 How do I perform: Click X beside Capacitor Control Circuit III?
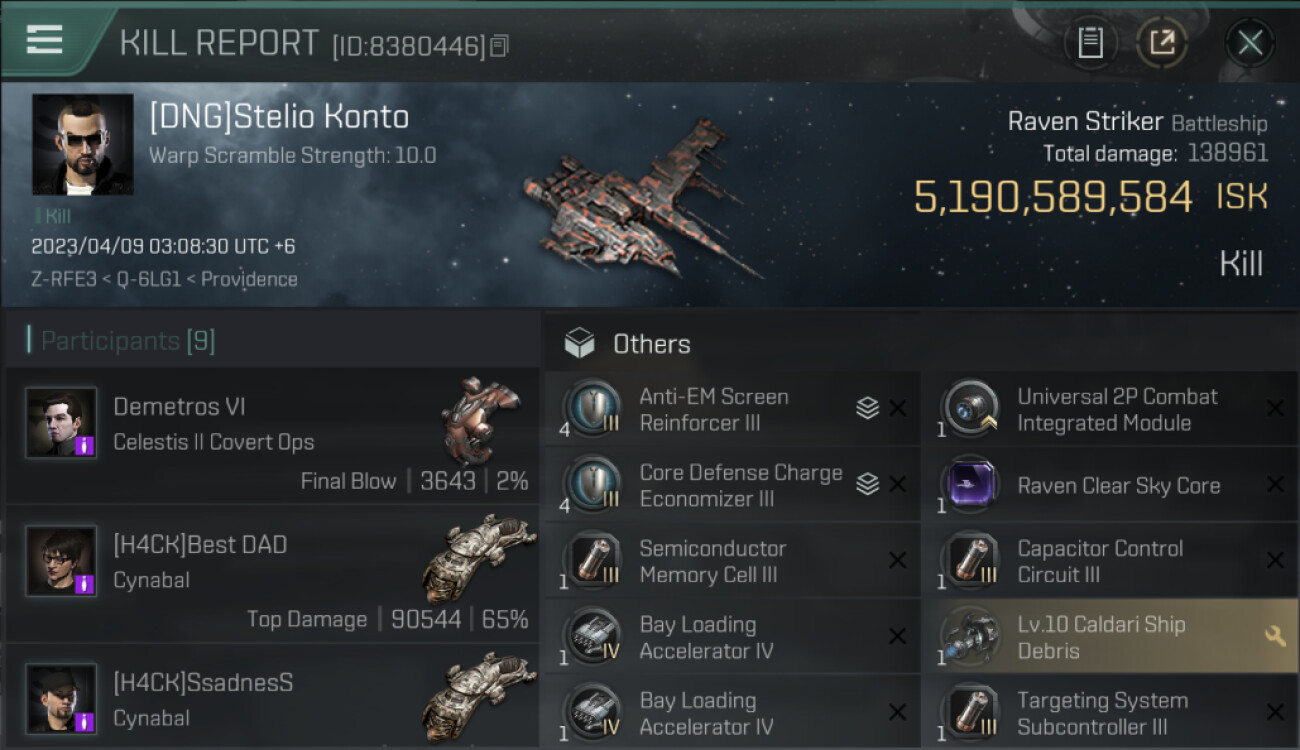point(1275,560)
